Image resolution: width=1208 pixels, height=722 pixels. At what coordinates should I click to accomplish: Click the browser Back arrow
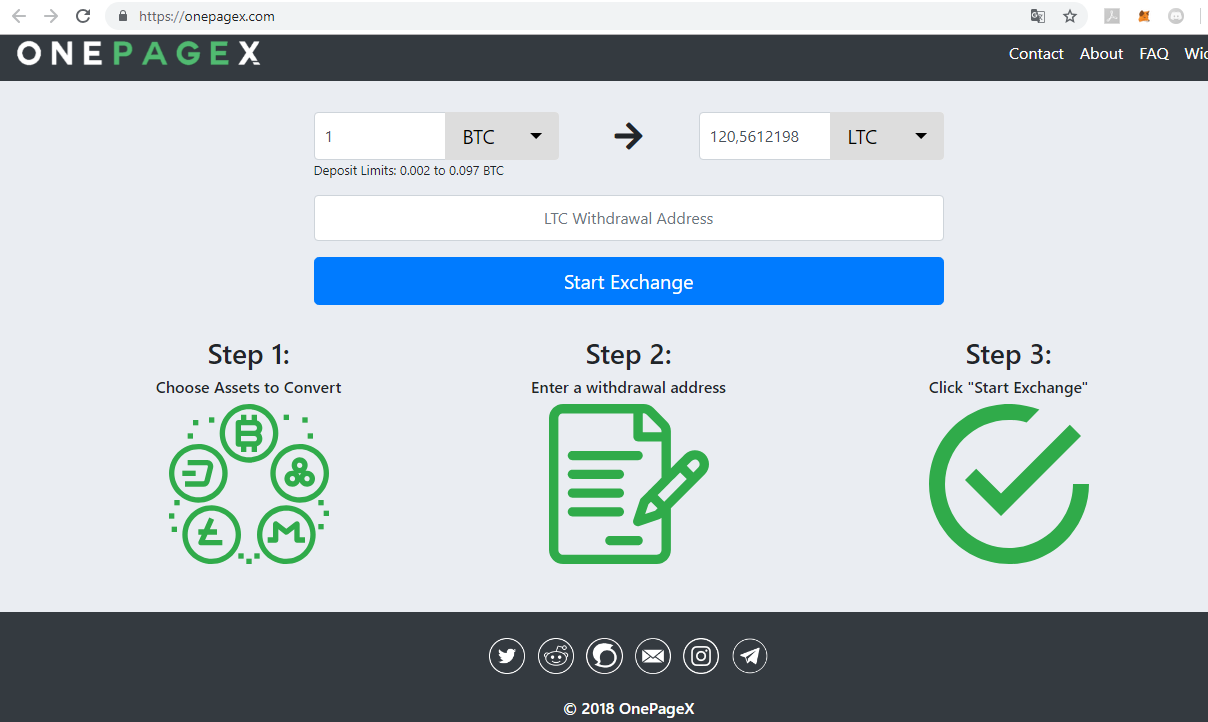pos(19,16)
